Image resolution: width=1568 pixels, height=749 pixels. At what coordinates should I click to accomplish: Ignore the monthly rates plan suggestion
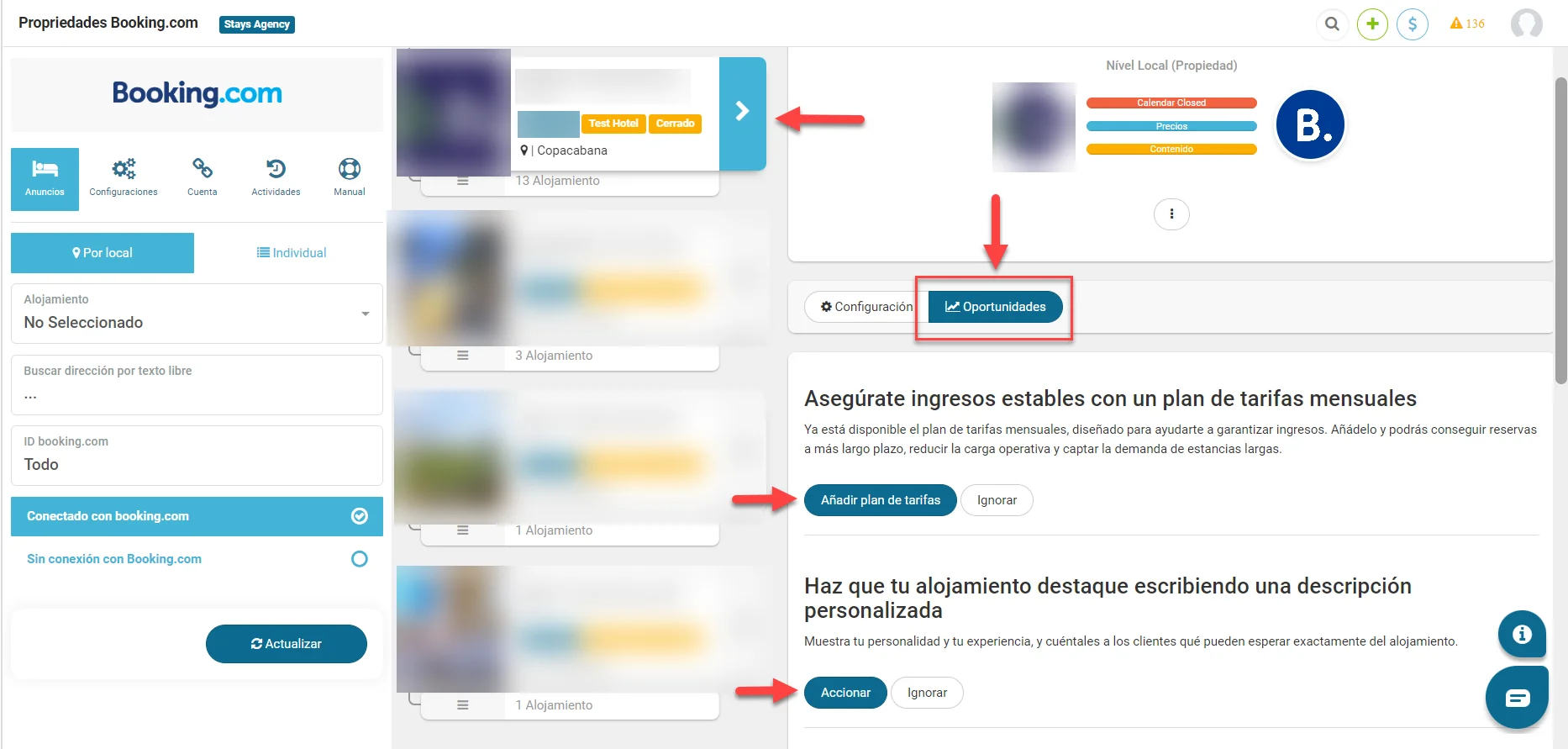(x=997, y=500)
